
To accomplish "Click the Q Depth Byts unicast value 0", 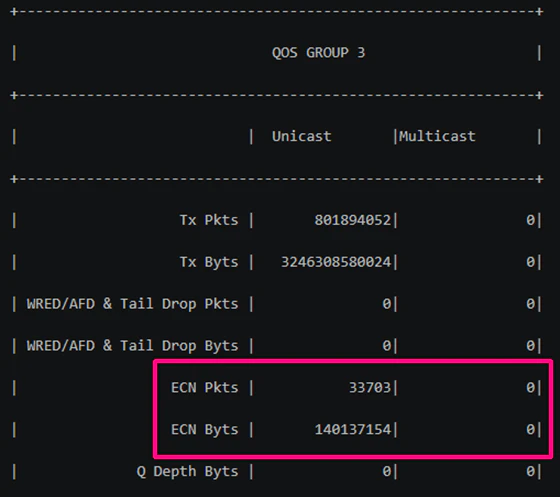I will point(387,471).
